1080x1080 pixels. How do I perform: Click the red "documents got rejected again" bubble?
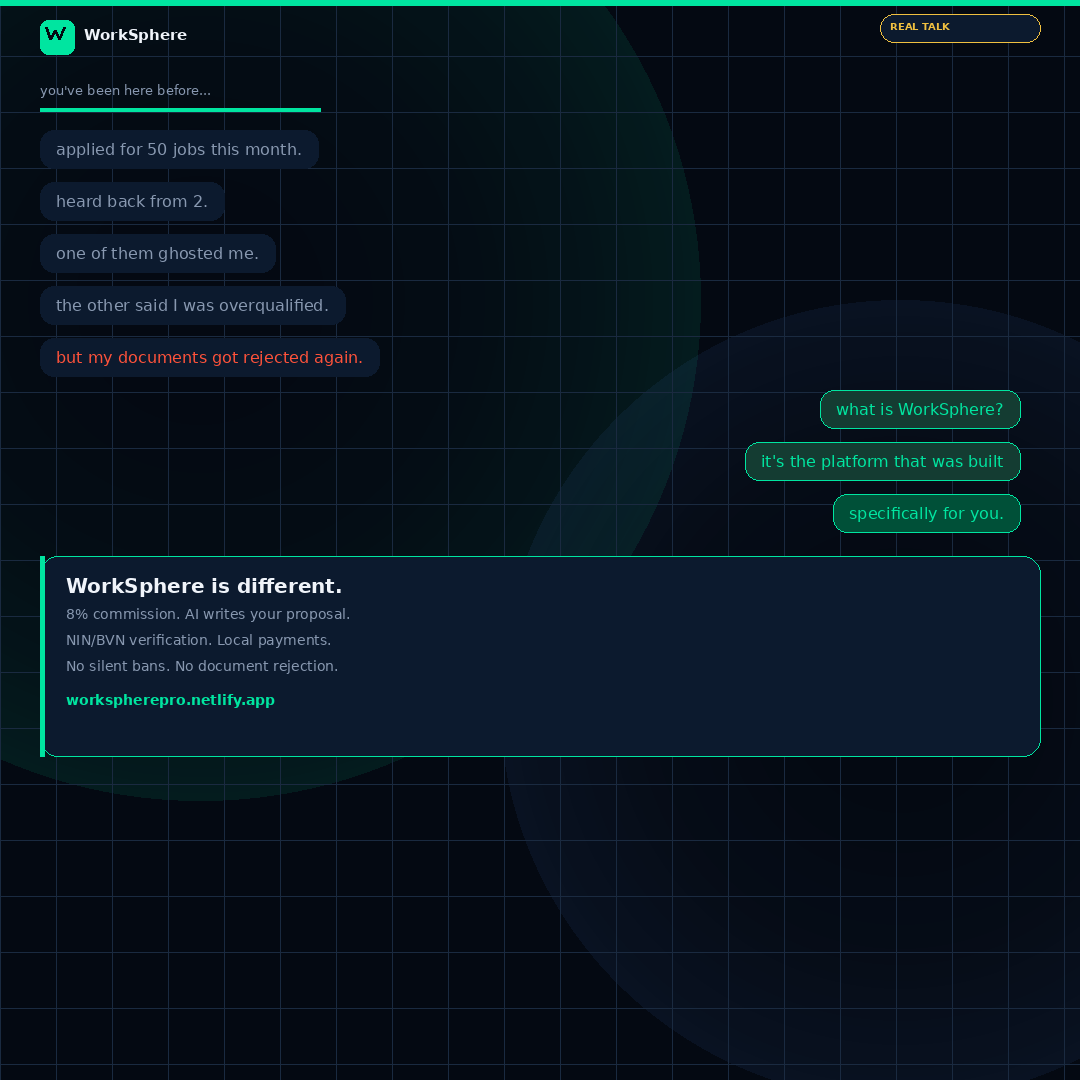pos(210,357)
